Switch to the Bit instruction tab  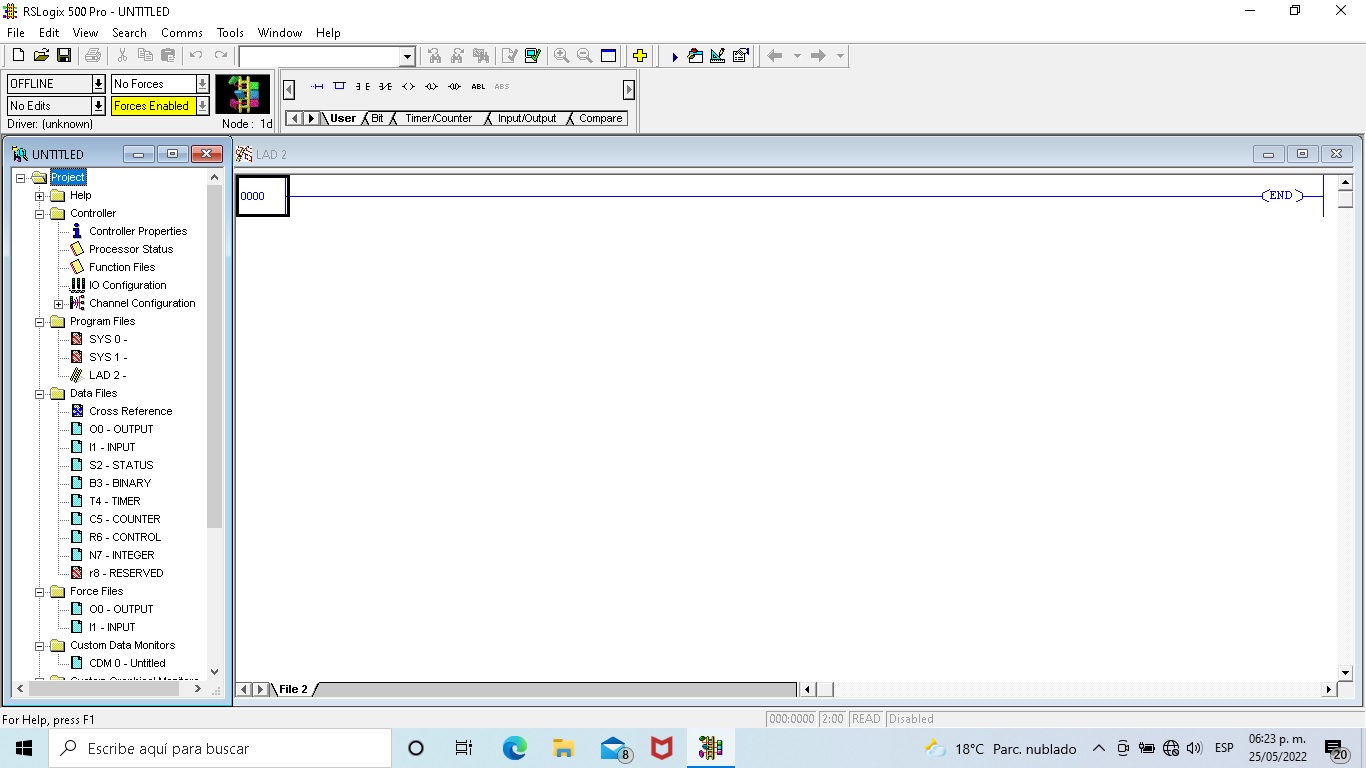tap(377, 118)
